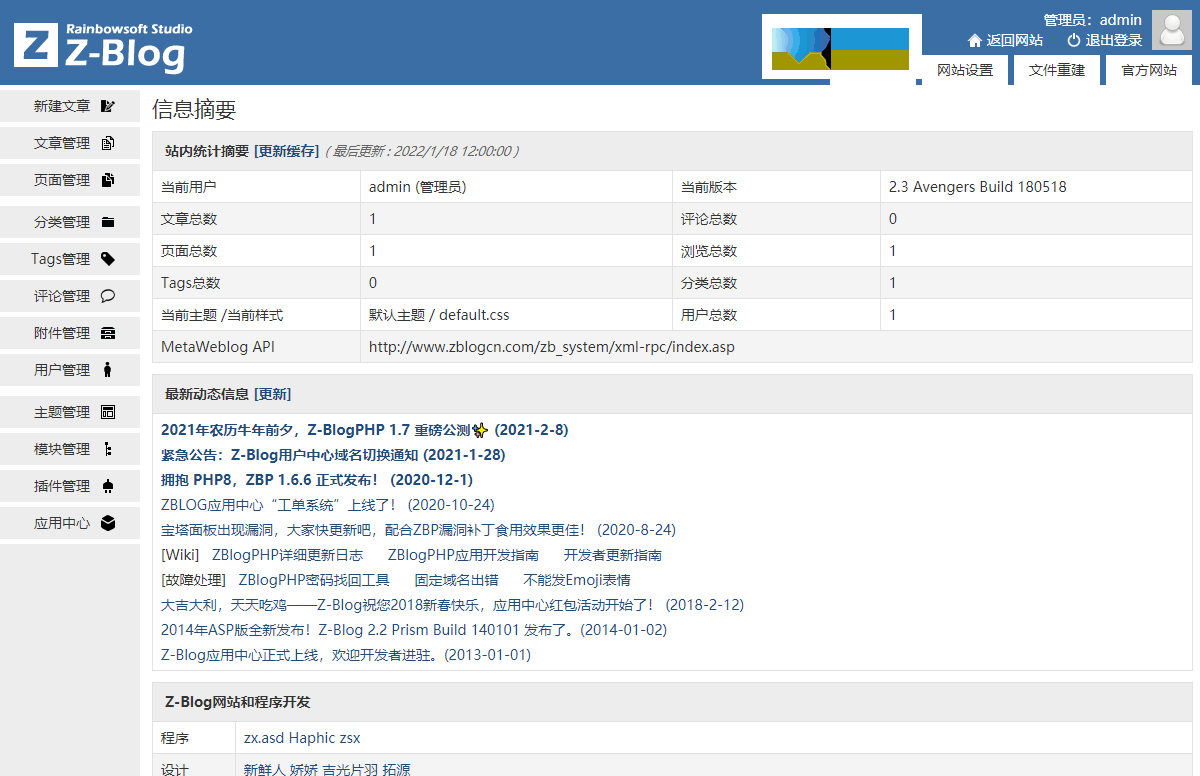Open the 2014年ASP版全新发布 news link

tap(414, 630)
